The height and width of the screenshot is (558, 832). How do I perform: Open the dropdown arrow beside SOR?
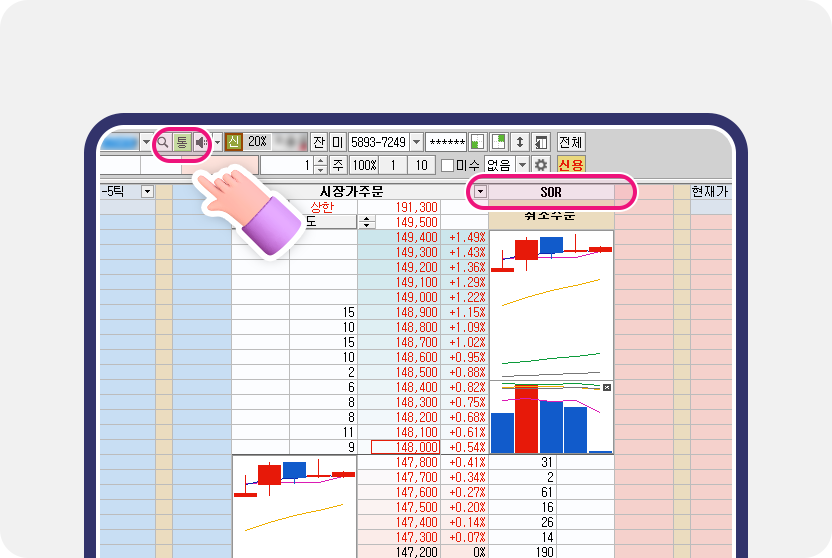[x=480, y=191]
